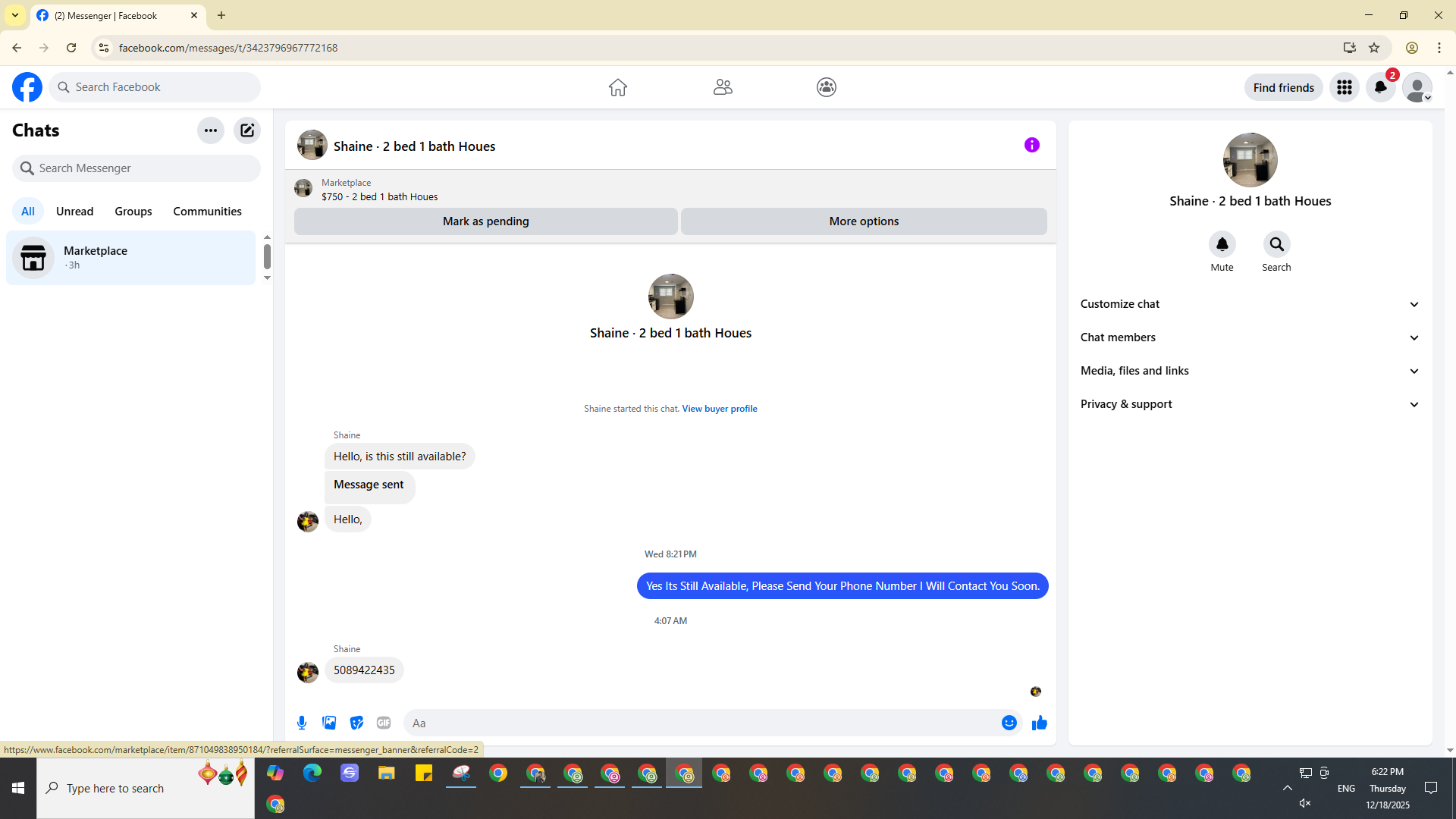Toggle the purple conversation information icon
This screenshot has width=1456, height=819.
point(1032,145)
